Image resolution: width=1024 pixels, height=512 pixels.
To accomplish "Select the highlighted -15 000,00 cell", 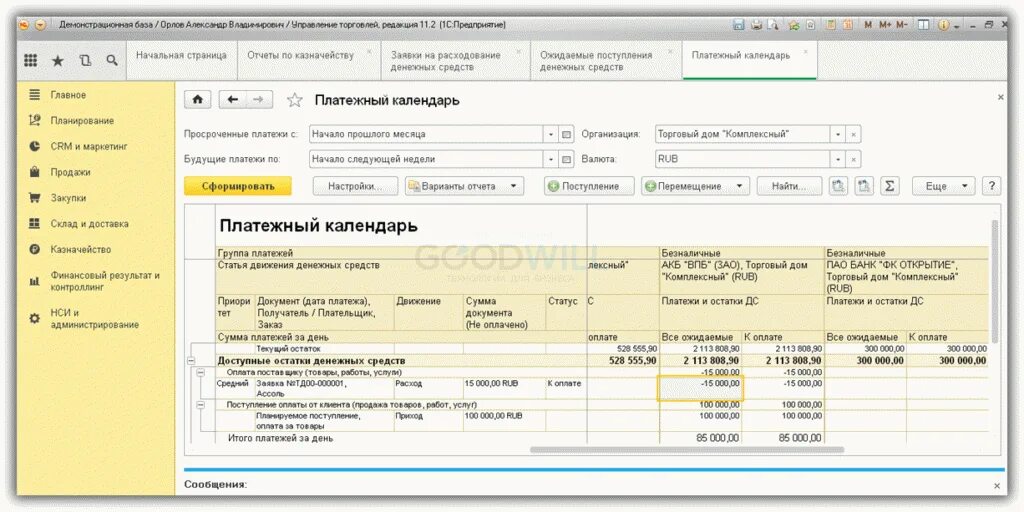I will point(701,388).
